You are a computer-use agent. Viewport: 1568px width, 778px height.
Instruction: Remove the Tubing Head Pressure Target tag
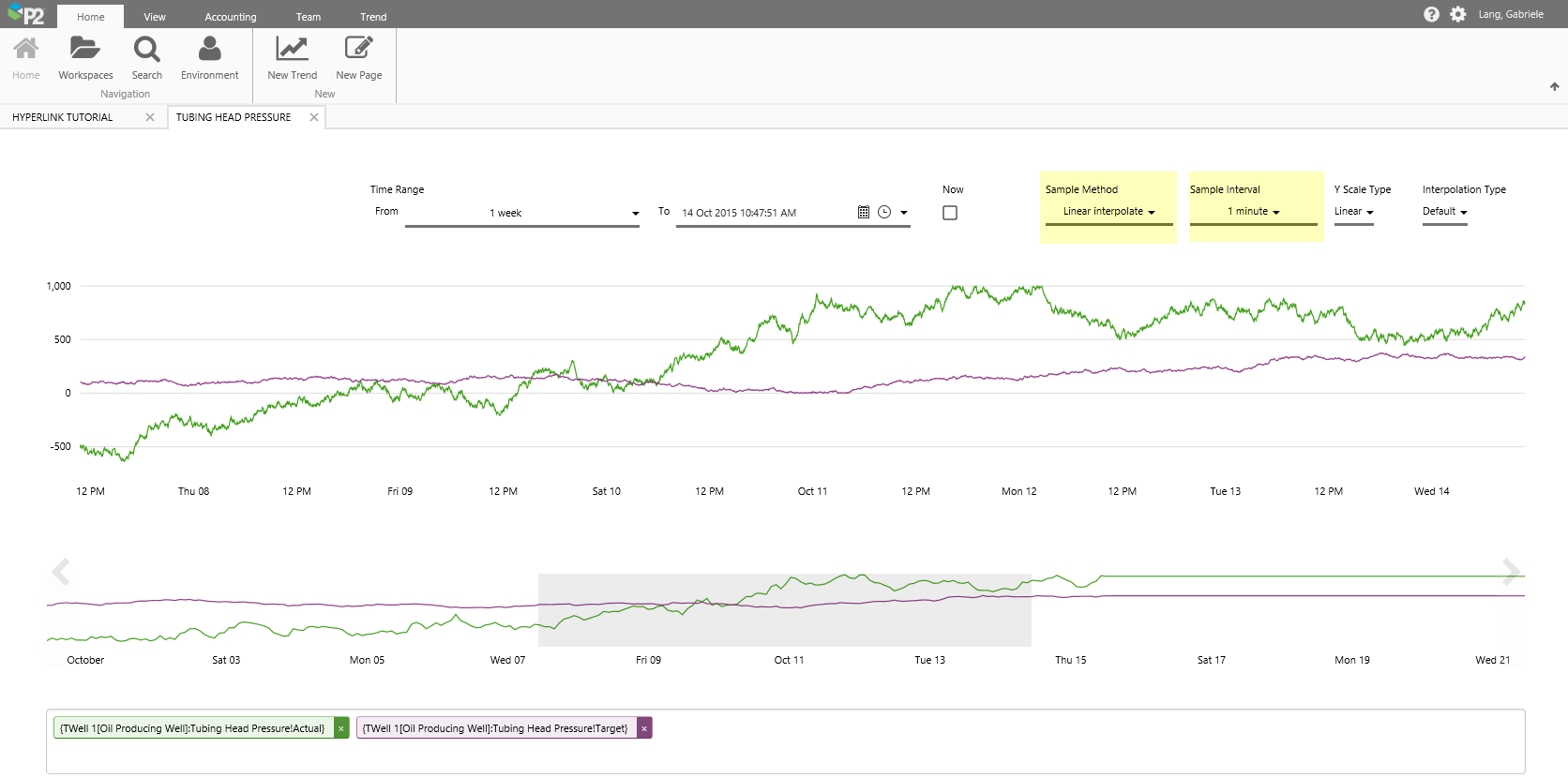pyautogui.click(x=644, y=728)
